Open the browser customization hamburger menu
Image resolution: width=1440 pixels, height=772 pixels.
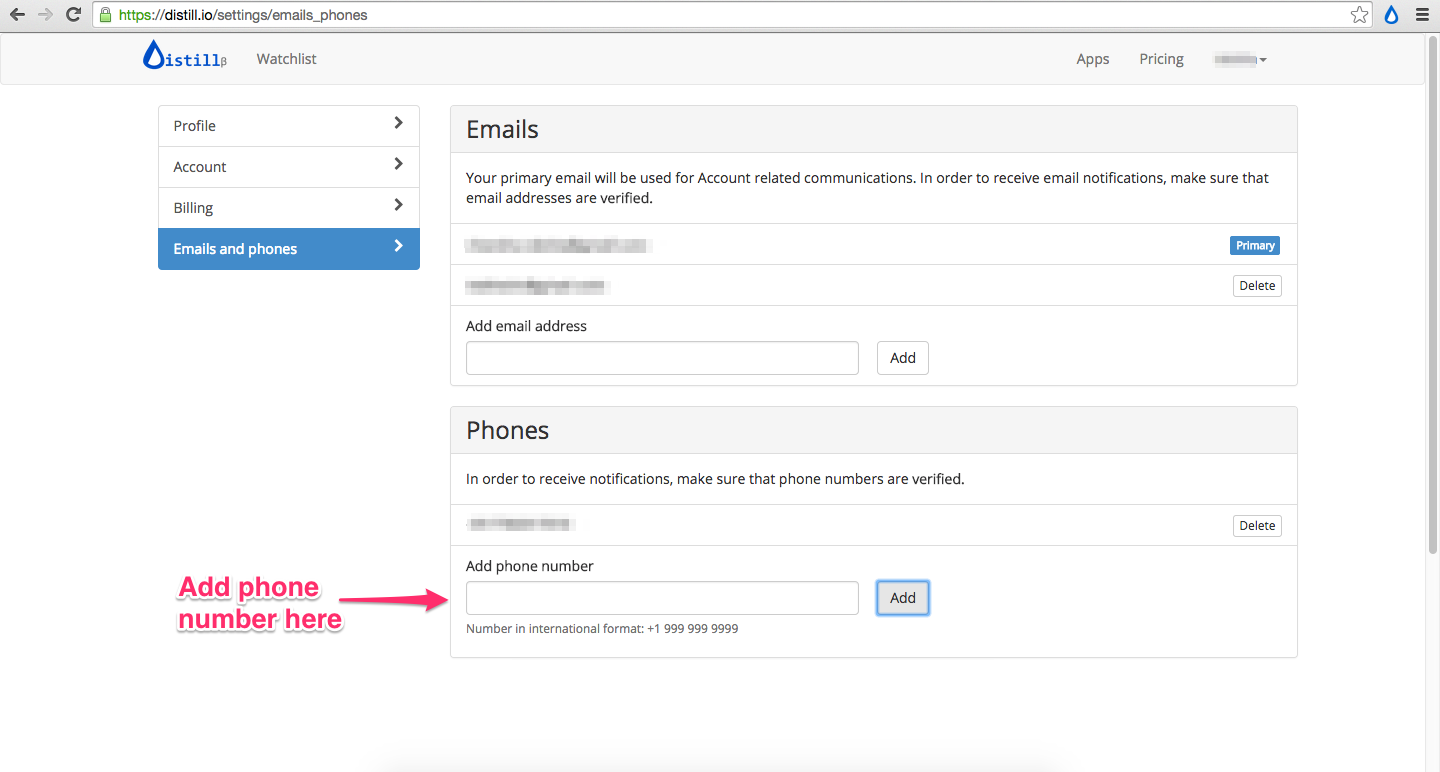click(x=1422, y=14)
